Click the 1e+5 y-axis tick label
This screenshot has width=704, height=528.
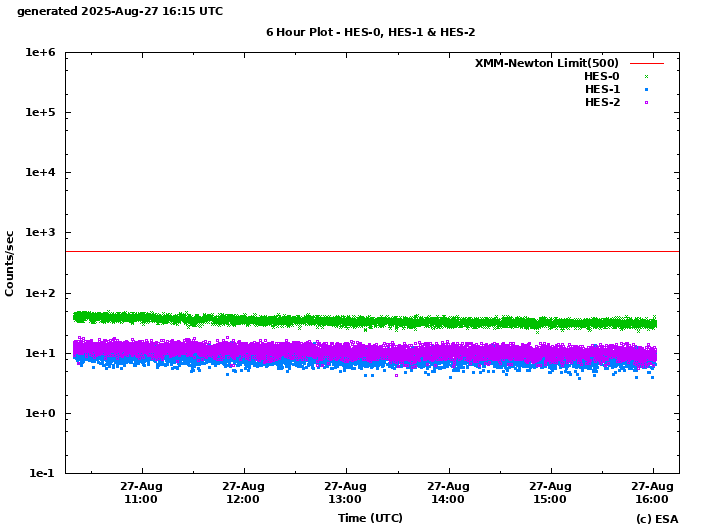pos(40,112)
